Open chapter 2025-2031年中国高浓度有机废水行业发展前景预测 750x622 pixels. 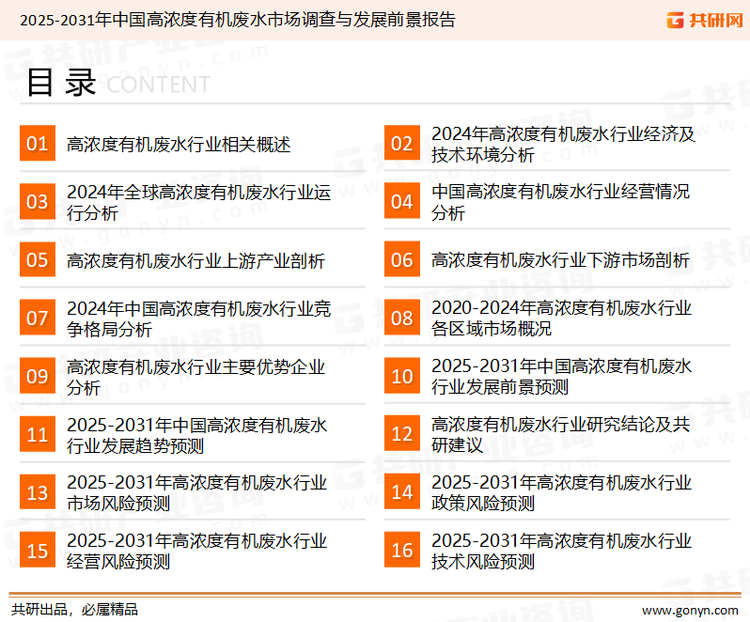click(562, 377)
